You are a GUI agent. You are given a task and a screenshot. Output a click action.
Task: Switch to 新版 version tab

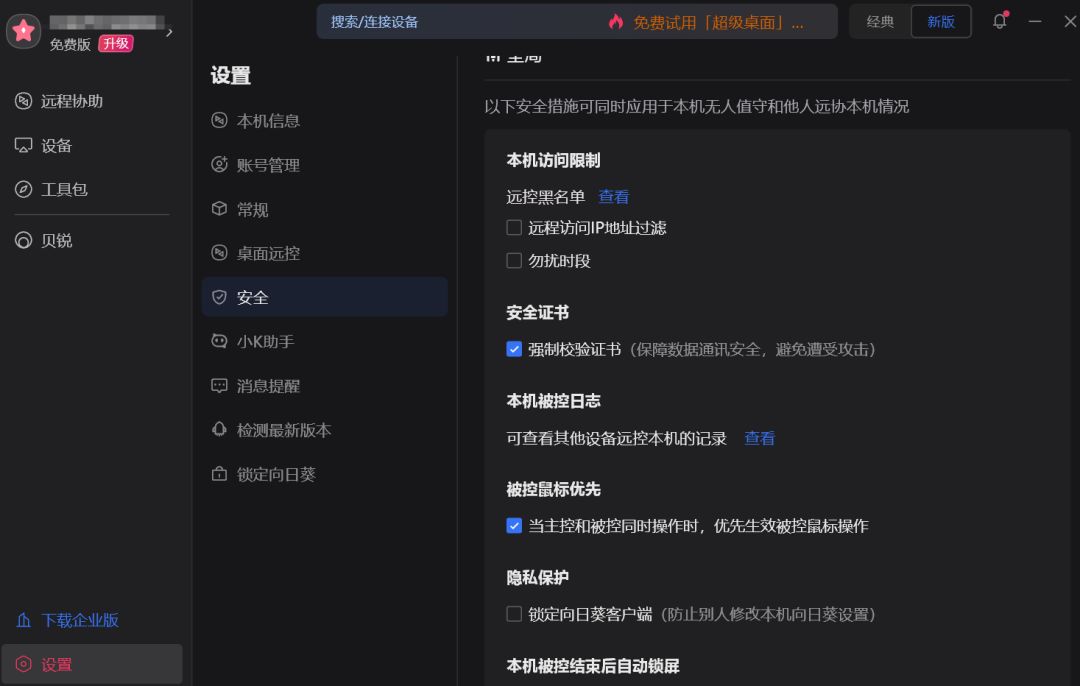(x=941, y=21)
